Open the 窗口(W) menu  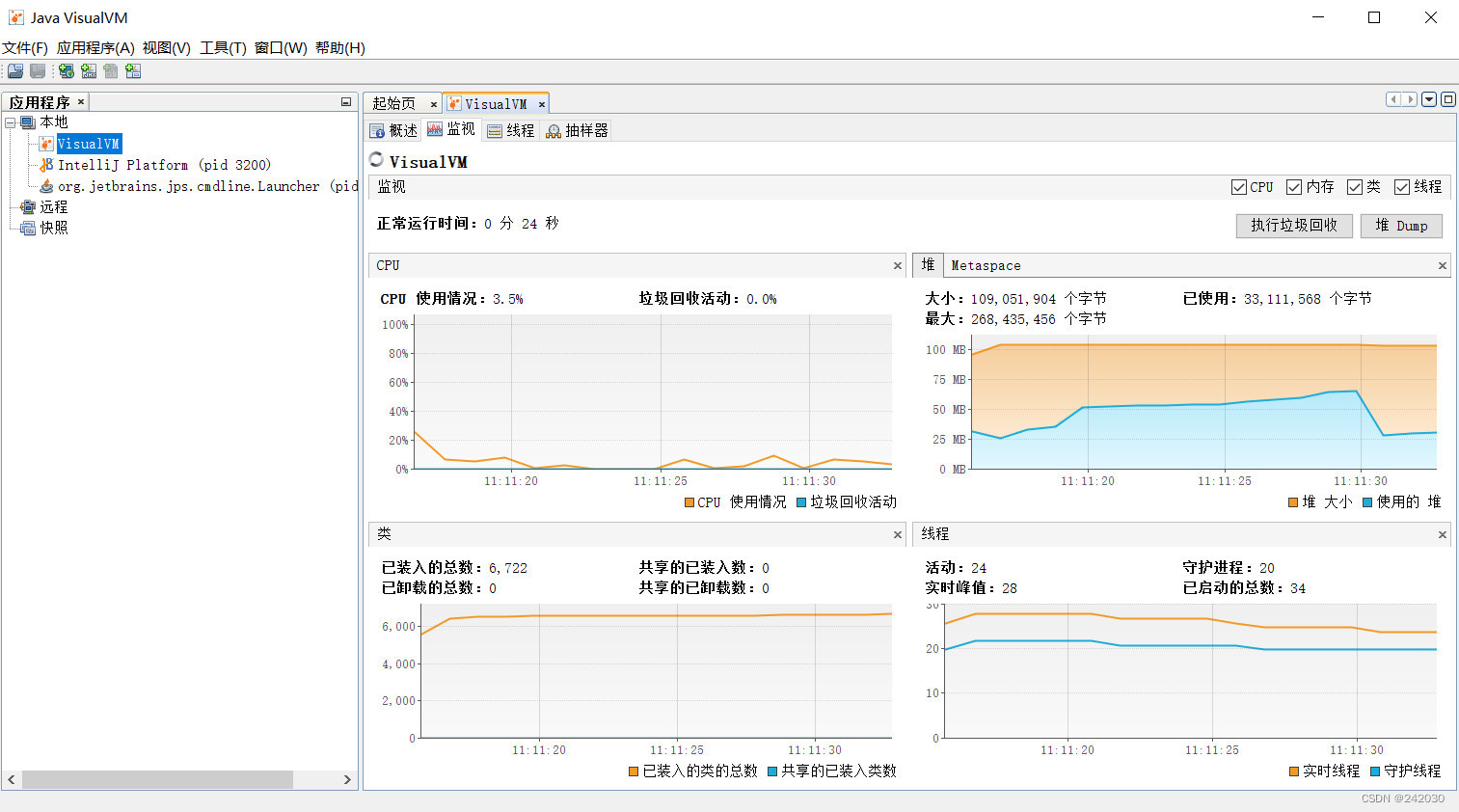click(x=281, y=47)
